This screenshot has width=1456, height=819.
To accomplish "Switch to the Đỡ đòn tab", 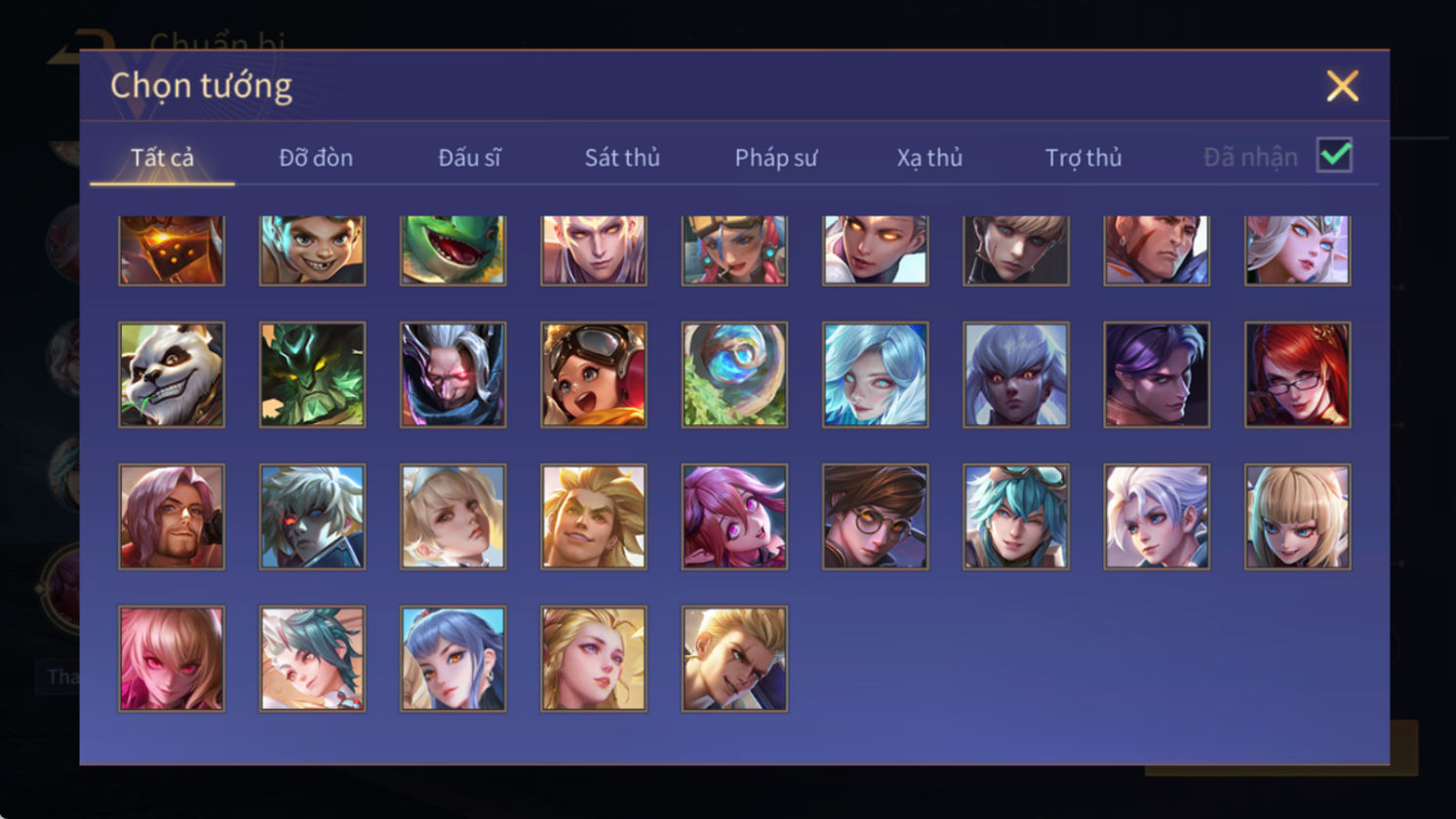I will [x=316, y=157].
